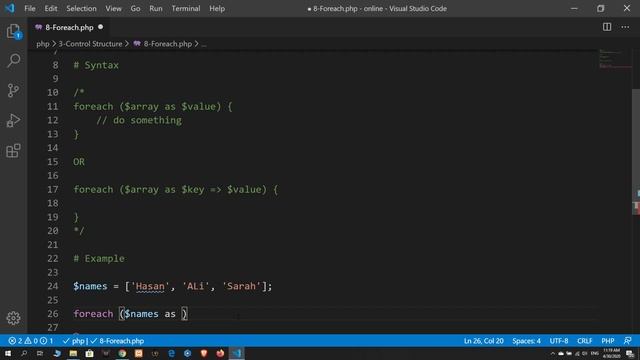Viewport: 640px width, 360px height.
Task: Click the '# Example' comment line
Action: [99, 258]
